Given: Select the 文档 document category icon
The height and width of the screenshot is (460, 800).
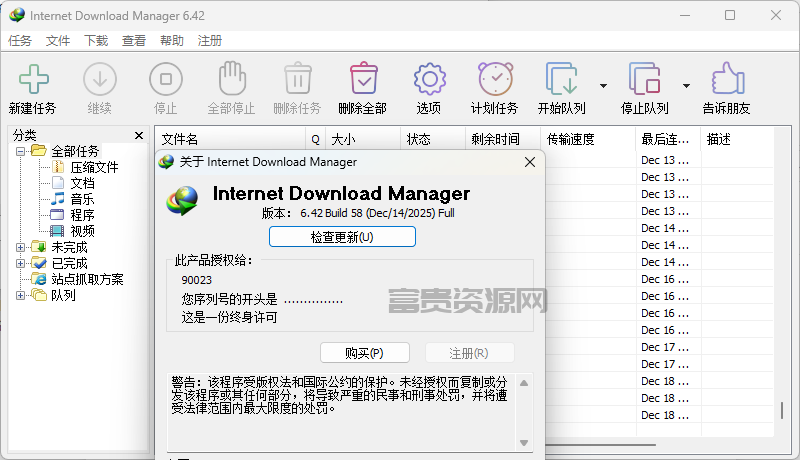Looking at the screenshot, I should [x=58, y=183].
